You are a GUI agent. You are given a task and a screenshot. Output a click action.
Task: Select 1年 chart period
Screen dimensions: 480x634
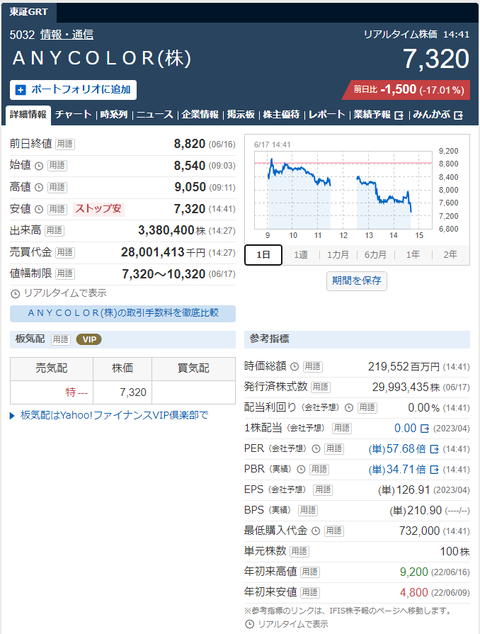point(412,255)
